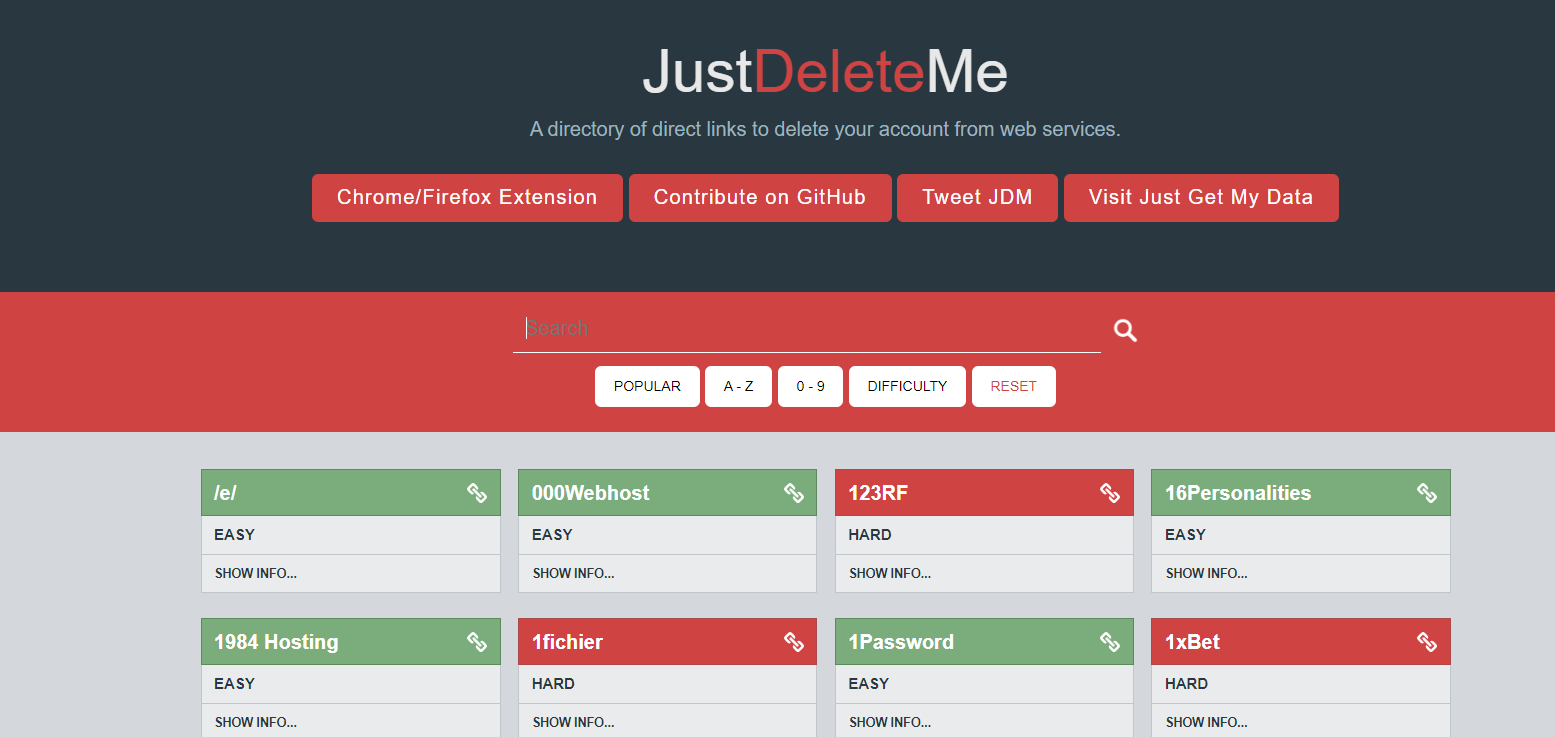The height and width of the screenshot is (737, 1555).
Task: Visit Just Get My Data
Action: point(1201,198)
